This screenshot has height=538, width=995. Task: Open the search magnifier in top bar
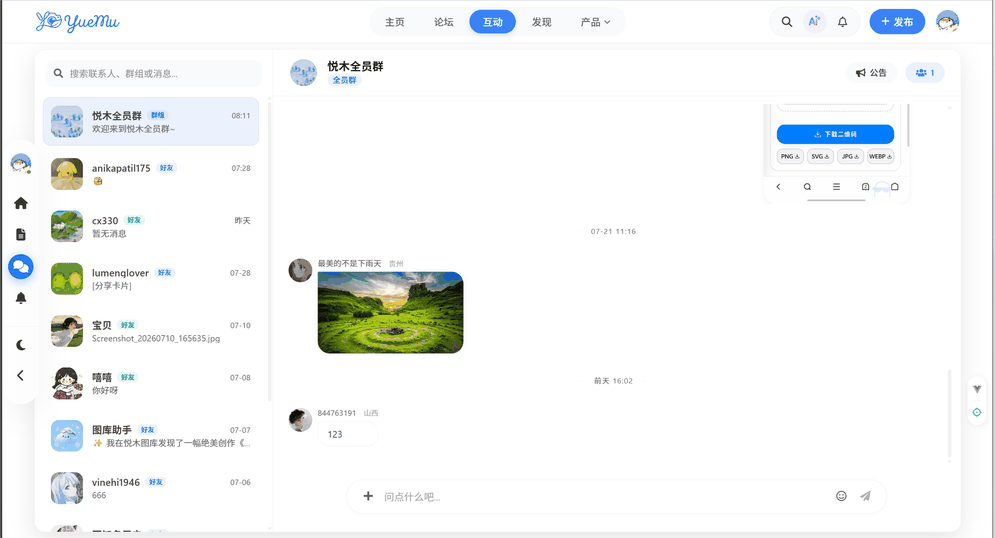tap(787, 22)
